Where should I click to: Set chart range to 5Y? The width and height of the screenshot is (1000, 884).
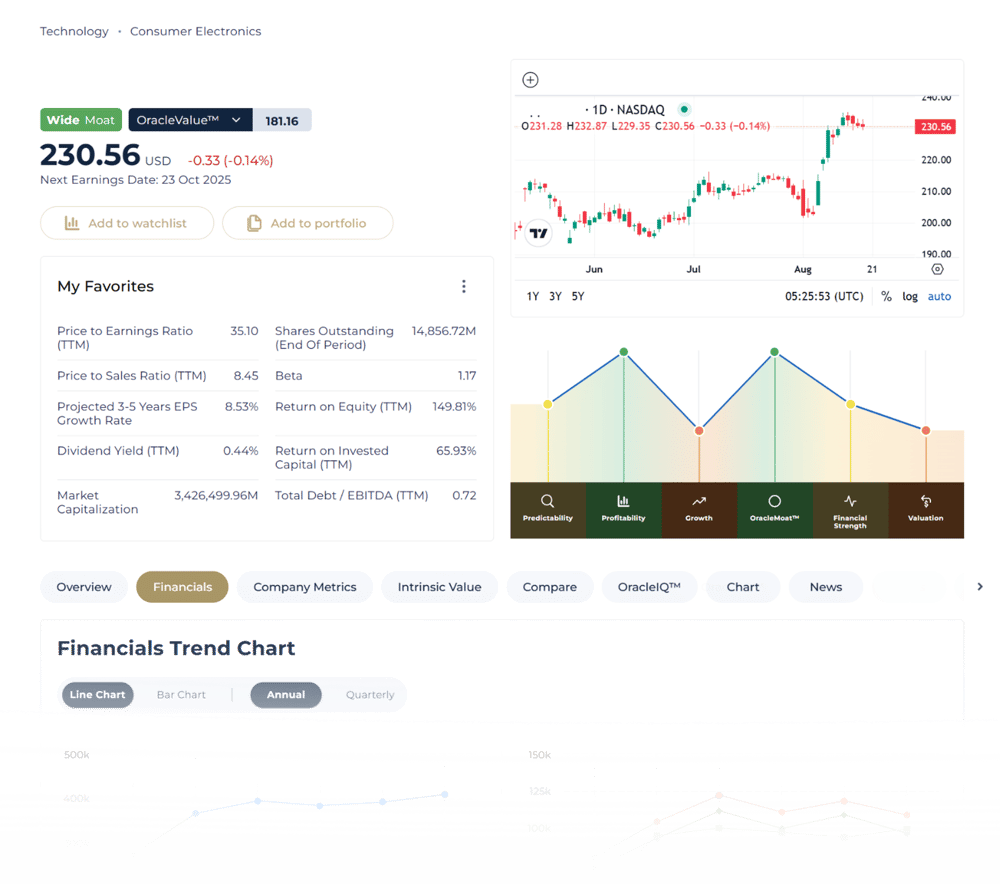[578, 296]
